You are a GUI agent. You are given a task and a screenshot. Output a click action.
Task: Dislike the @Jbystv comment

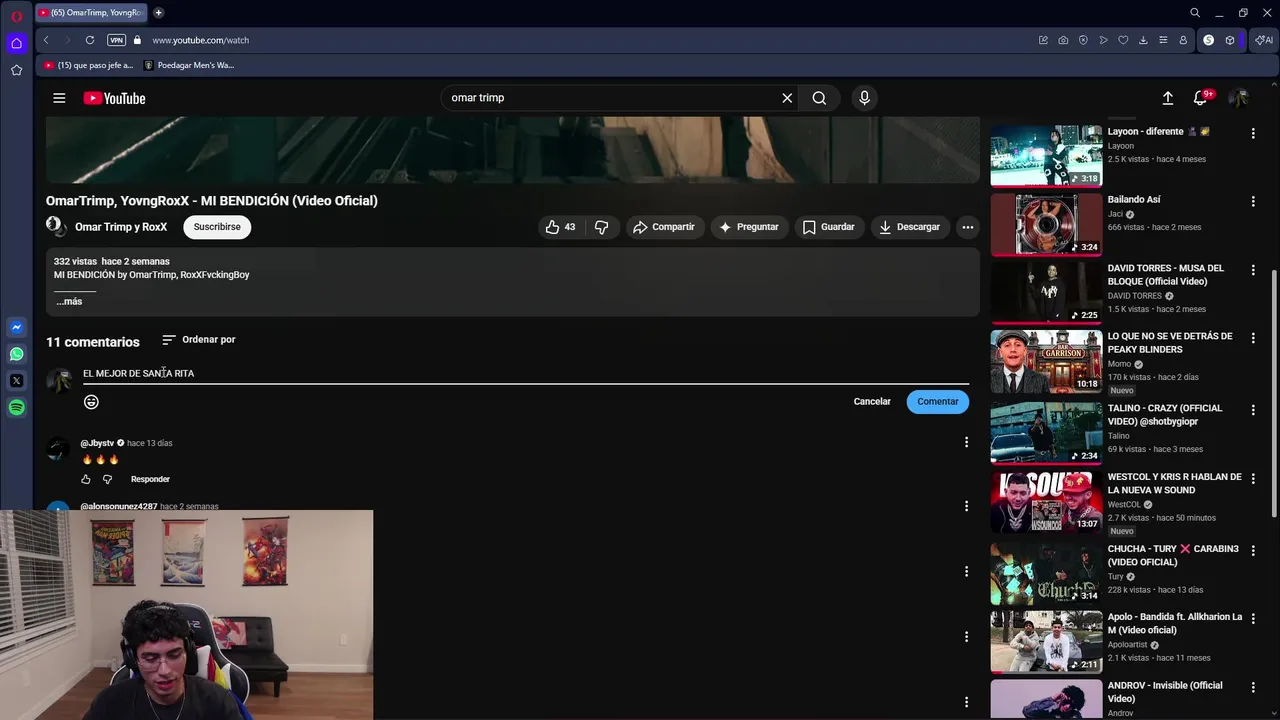(108, 479)
